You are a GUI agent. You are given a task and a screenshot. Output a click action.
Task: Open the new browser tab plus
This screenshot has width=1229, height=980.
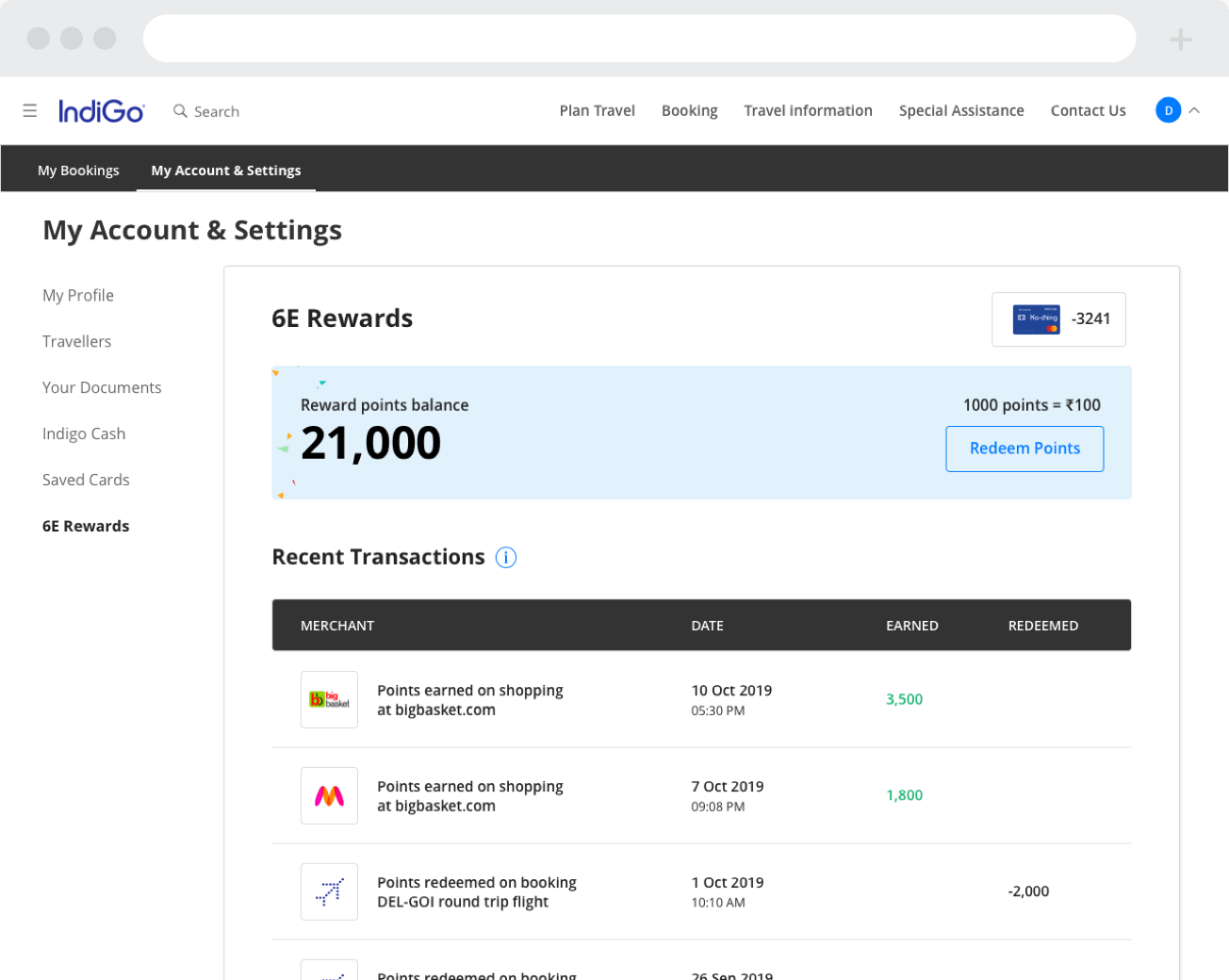[x=1180, y=40]
